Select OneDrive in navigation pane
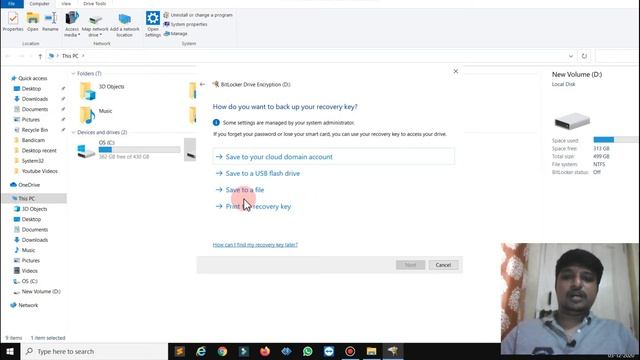The width and height of the screenshot is (640, 360). (x=29, y=185)
